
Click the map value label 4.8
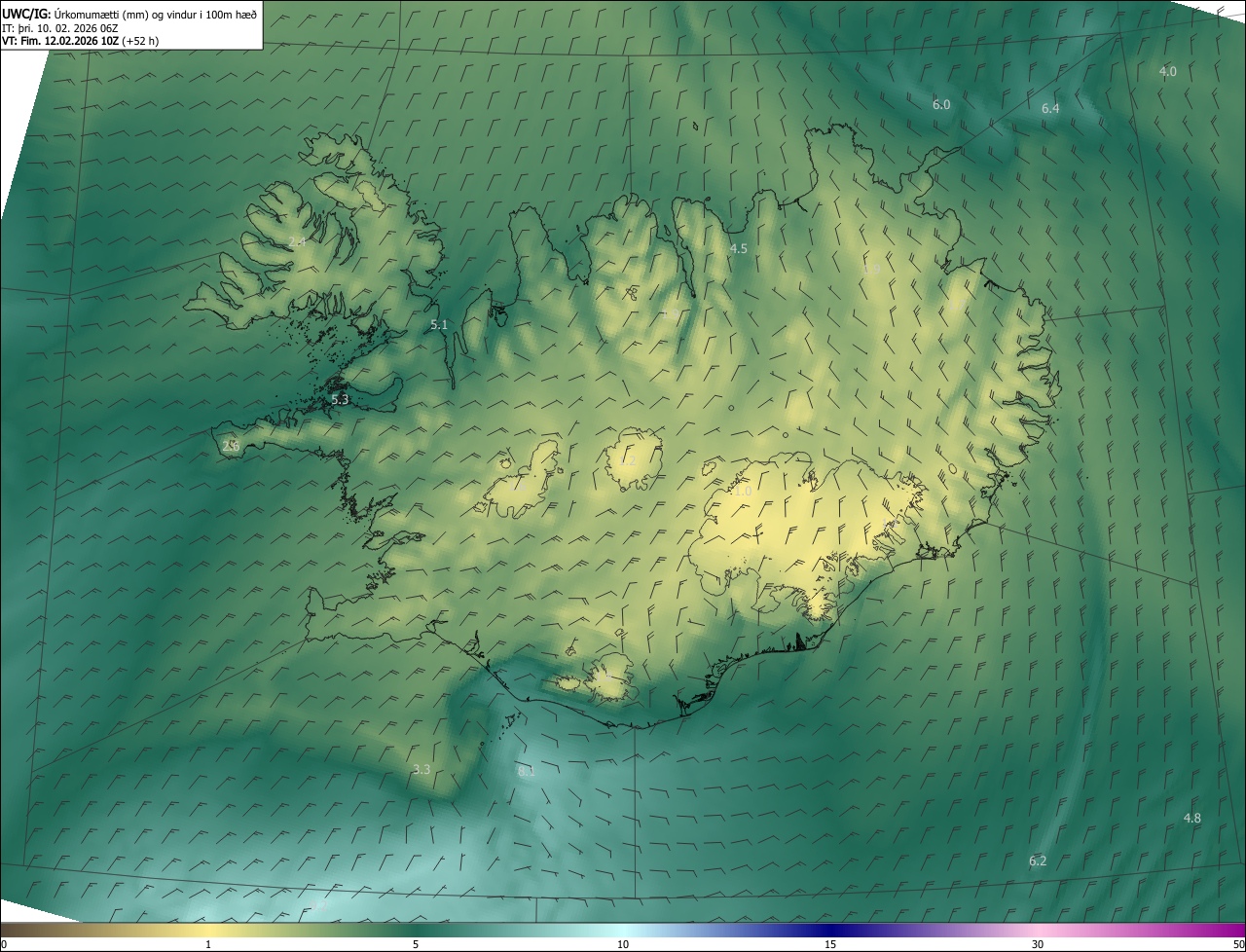(x=1192, y=819)
